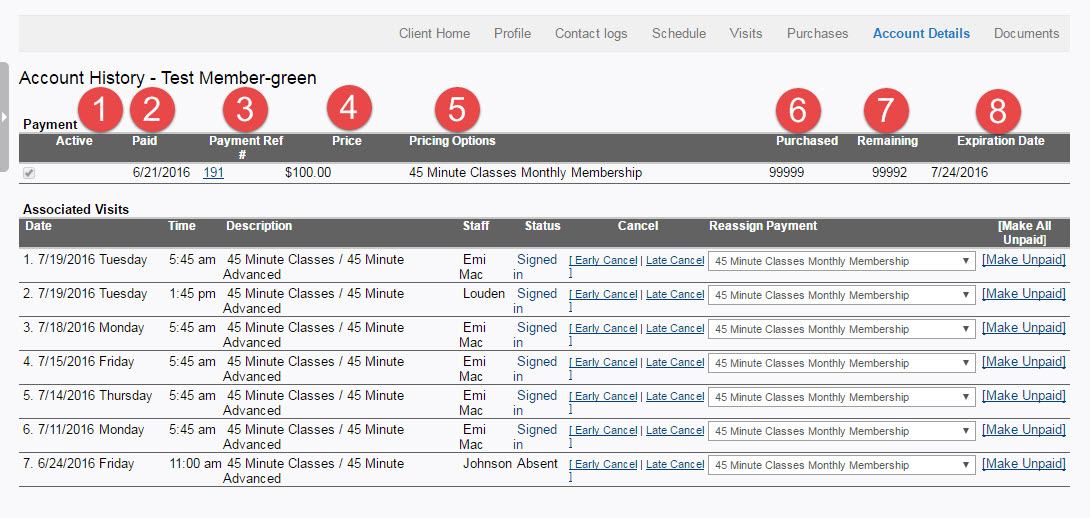Expand the collapsed left sidebar handle
The image size is (1090, 518).
coord(4,116)
